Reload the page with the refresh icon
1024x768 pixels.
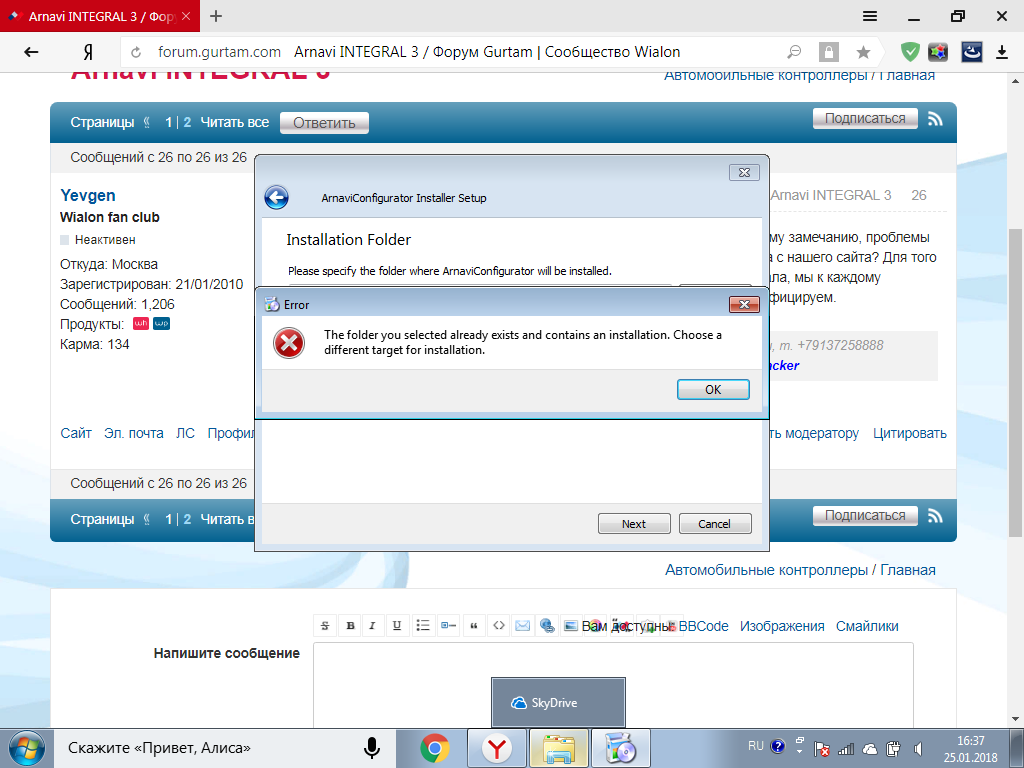(x=136, y=52)
